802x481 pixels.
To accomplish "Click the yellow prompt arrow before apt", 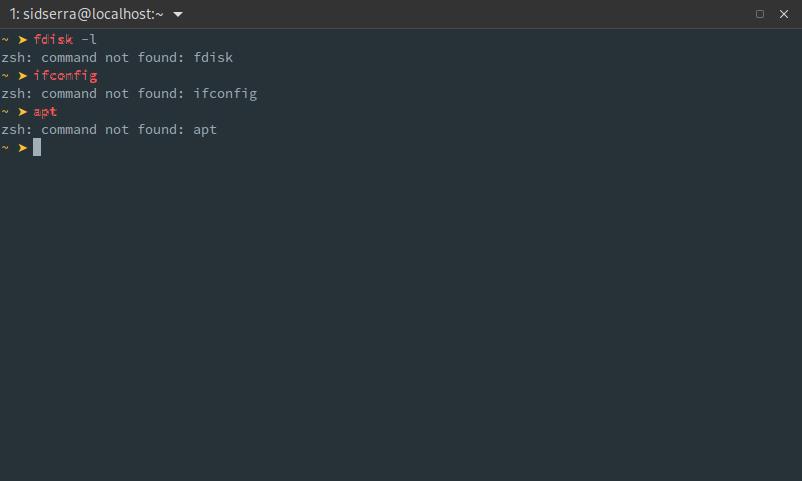I will (22, 112).
